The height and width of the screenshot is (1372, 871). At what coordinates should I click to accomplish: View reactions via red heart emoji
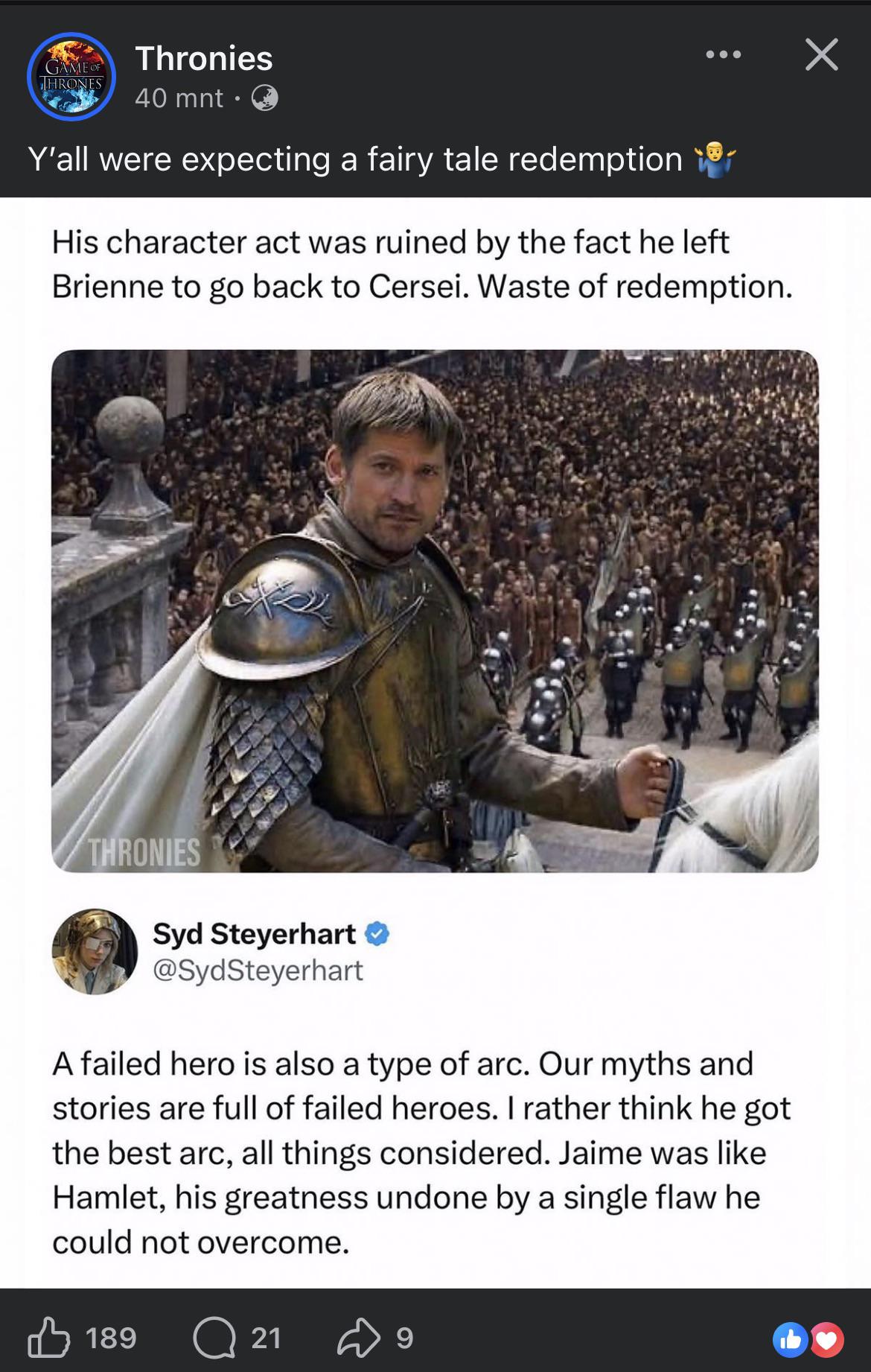[x=826, y=1340]
